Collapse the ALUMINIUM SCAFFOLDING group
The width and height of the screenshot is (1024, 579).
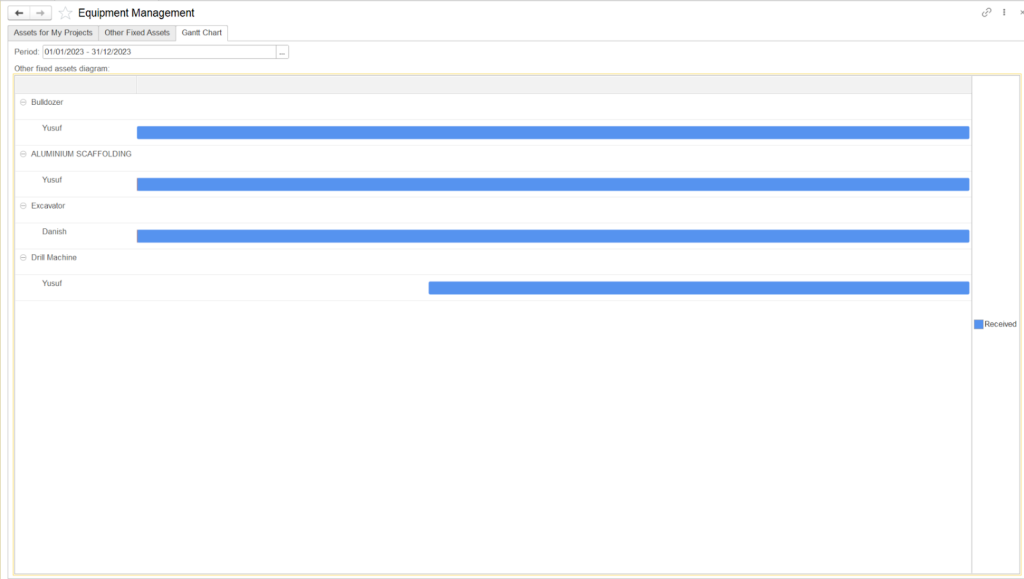[x=23, y=154]
